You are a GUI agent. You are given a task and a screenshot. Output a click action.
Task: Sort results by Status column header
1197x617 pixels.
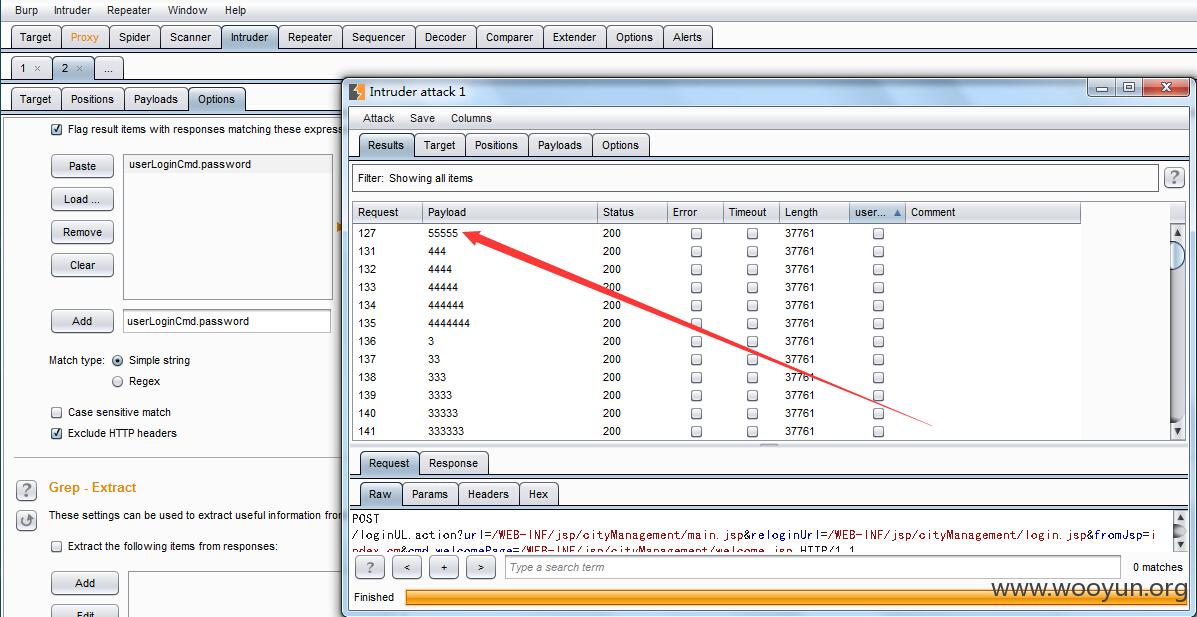[631, 212]
